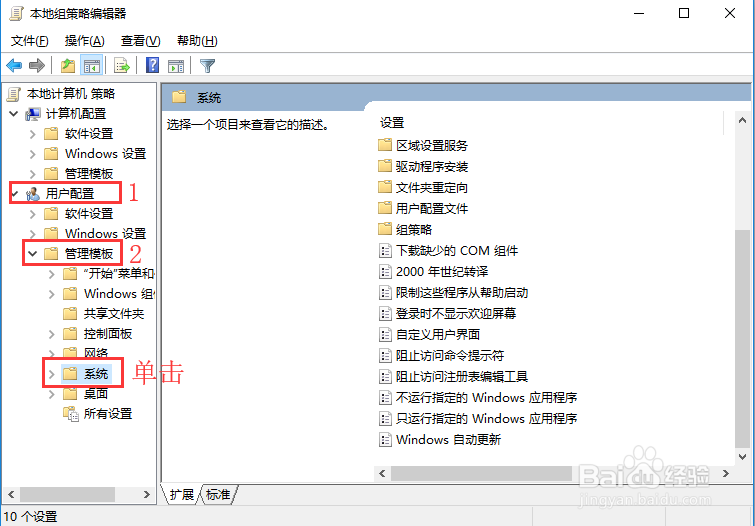Screen dimensions: 755x526
Task: Select 网络 folder in the tree
Action: pos(96,354)
